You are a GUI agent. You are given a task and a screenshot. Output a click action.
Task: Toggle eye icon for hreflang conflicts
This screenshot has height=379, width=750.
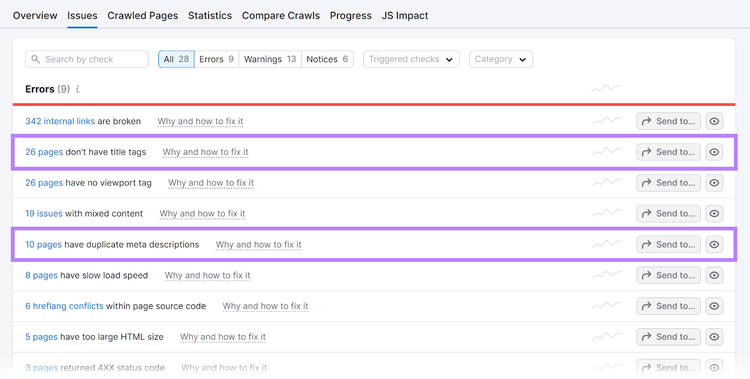(714, 306)
